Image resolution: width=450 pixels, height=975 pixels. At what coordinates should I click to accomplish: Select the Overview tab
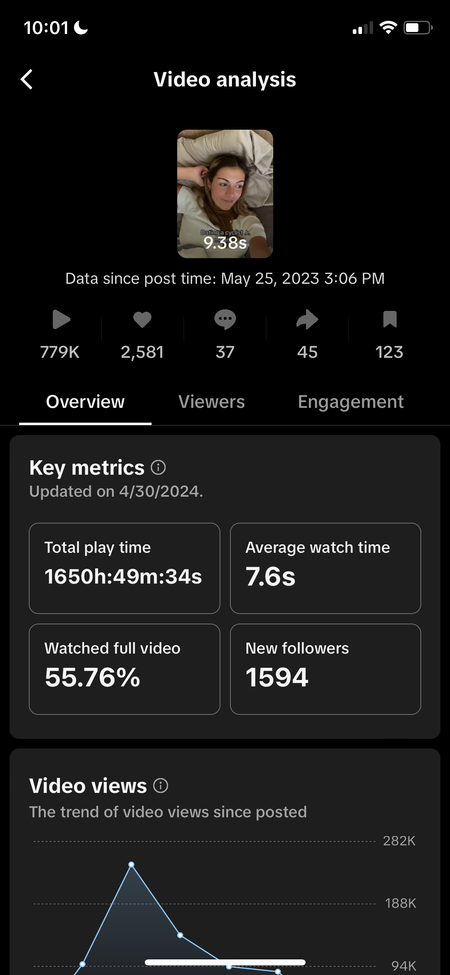85,402
